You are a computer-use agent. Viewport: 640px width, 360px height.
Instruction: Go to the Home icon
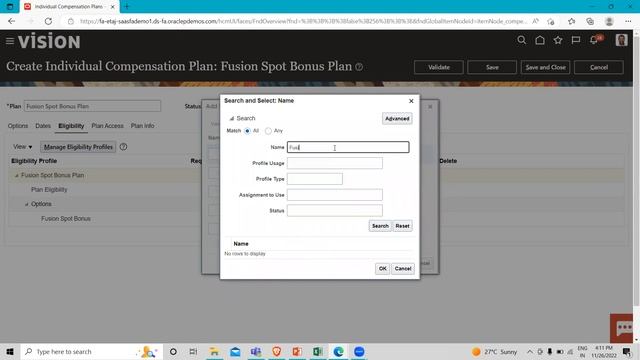pos(540,40)
